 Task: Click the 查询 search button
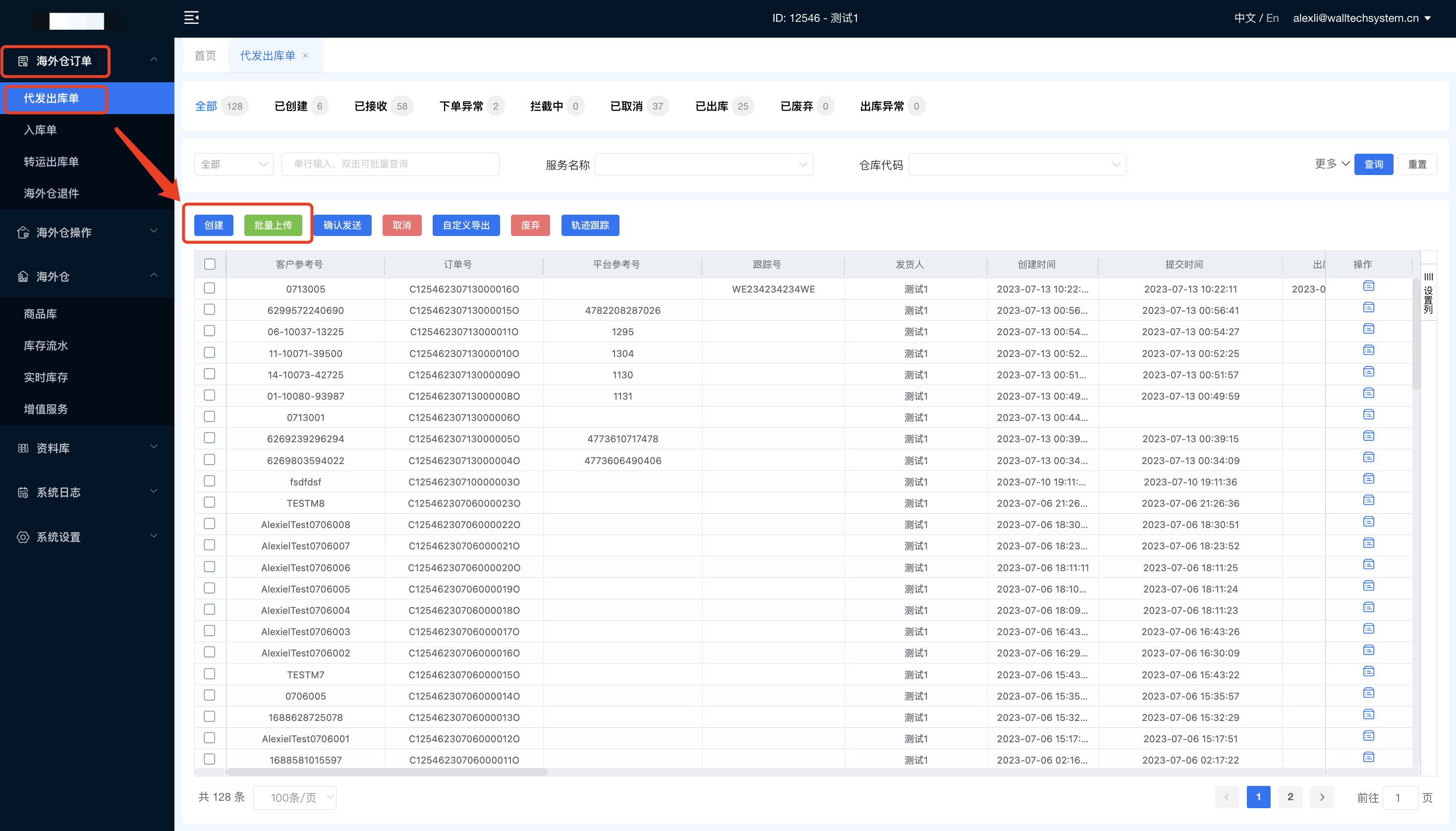click(x=1373, y=165)
